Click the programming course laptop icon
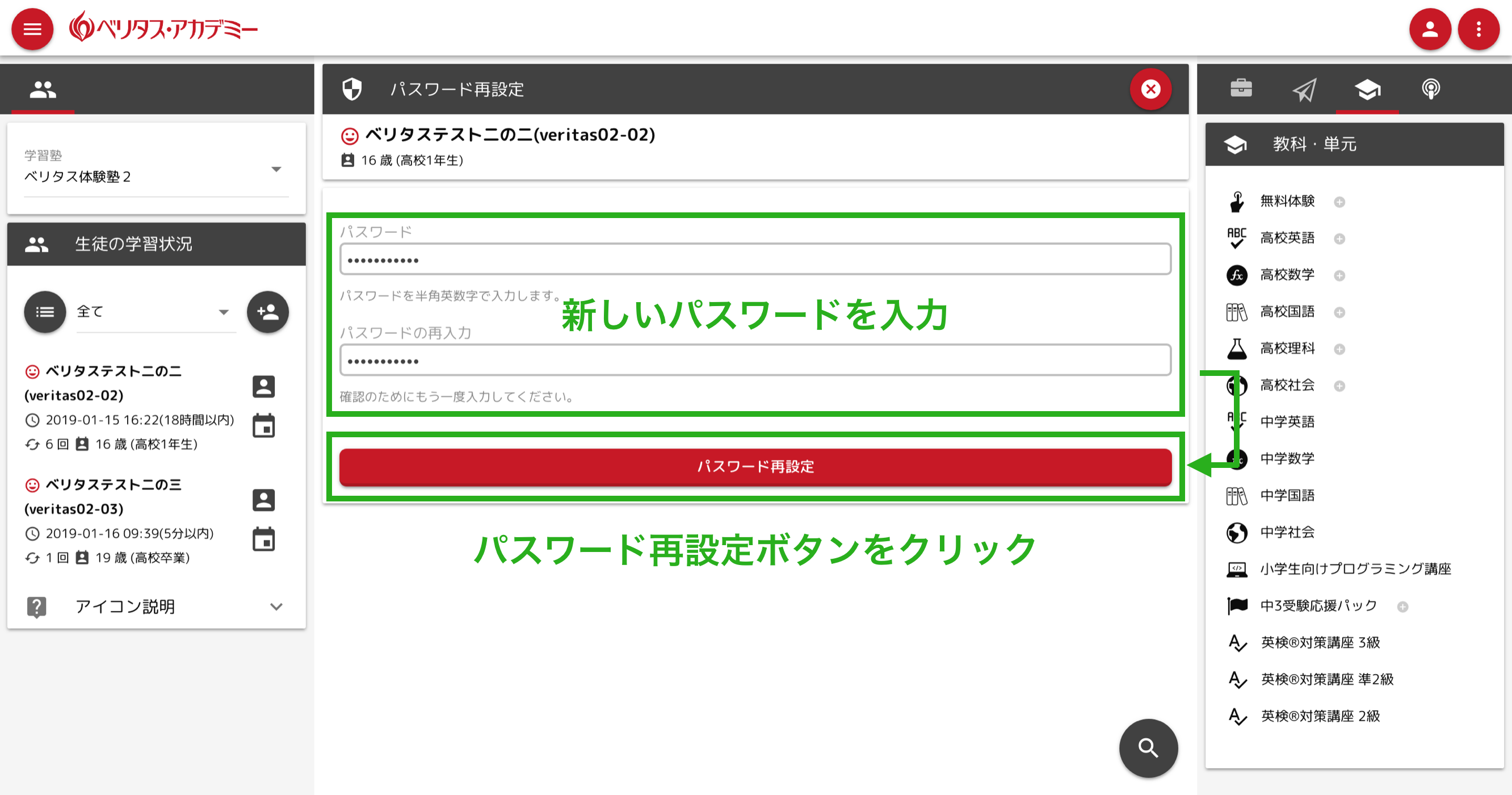 click(x=1237, y=569)
